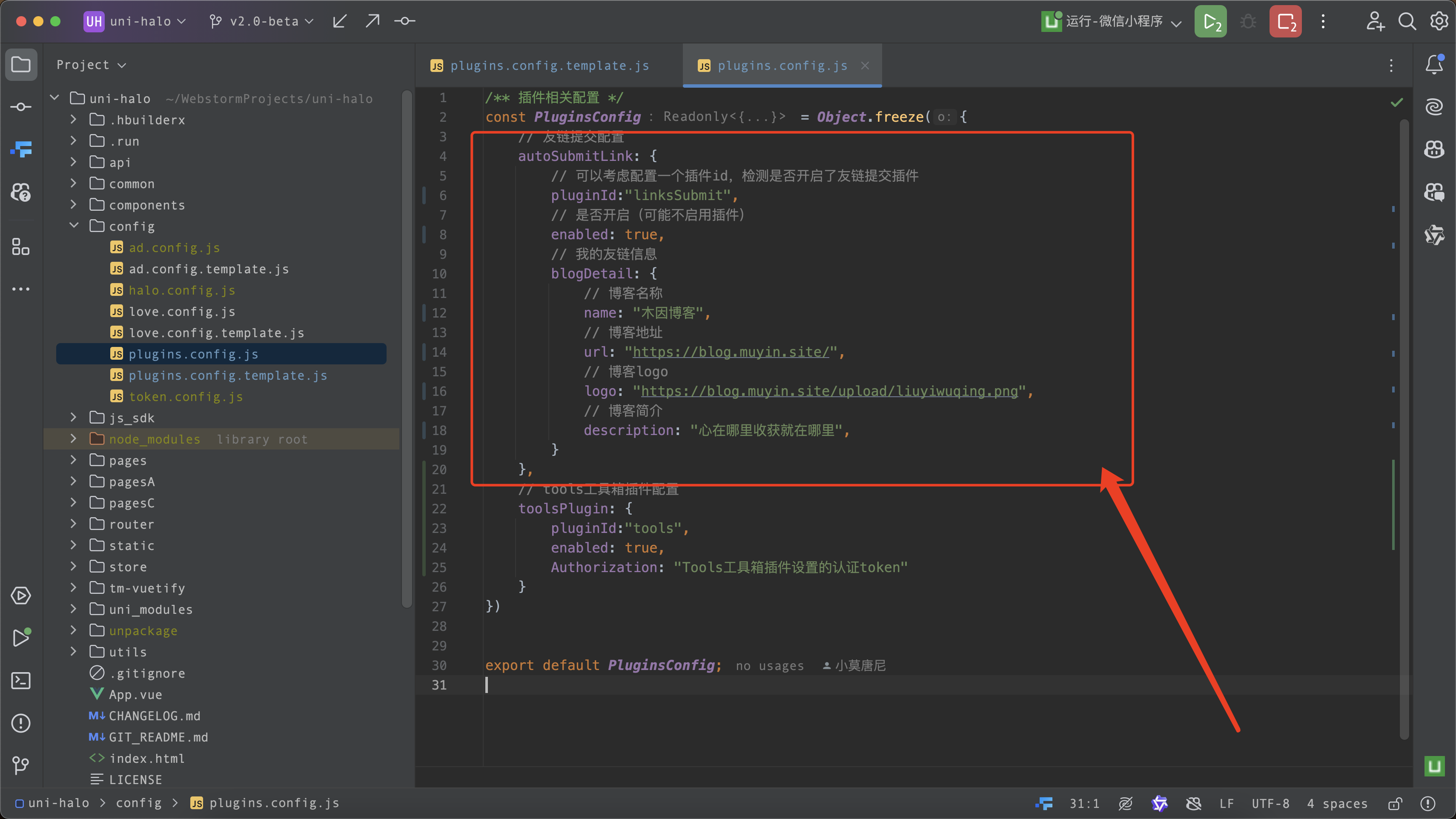Open the Git tool window icon

click(21, 765)
